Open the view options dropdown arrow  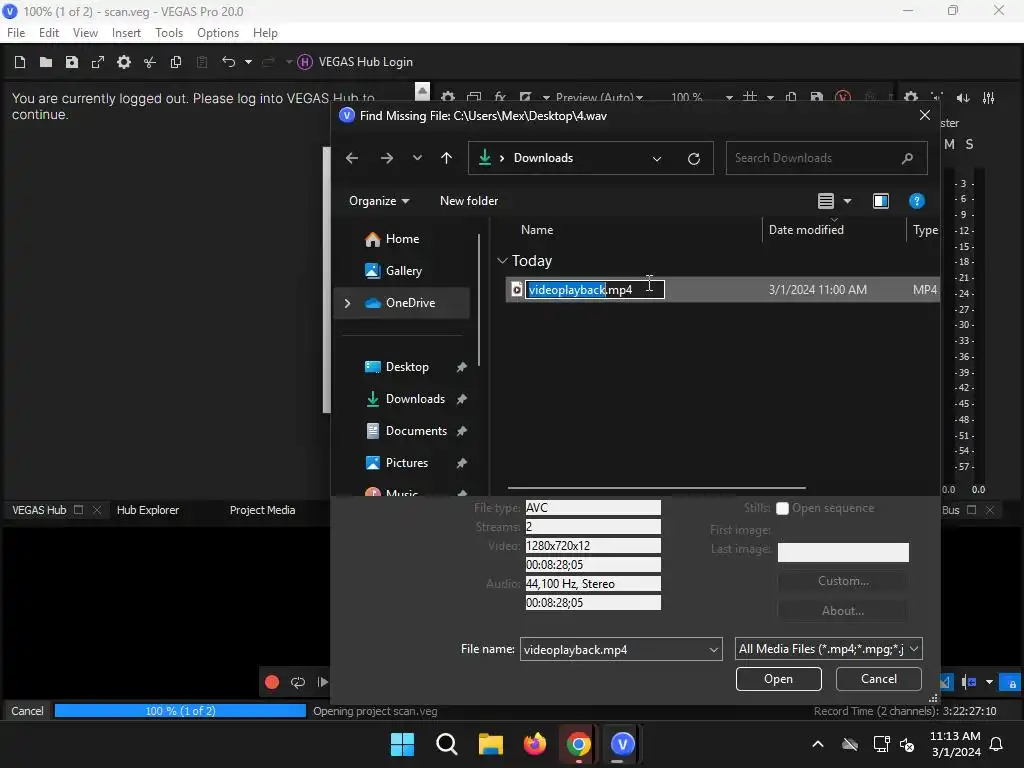(848, 201)
